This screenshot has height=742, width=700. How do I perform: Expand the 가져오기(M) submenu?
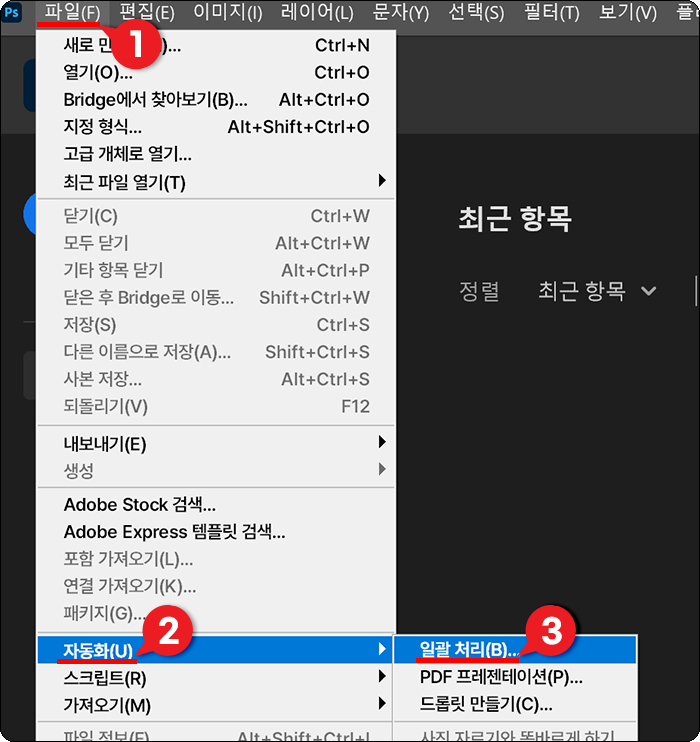pos(215,705)
